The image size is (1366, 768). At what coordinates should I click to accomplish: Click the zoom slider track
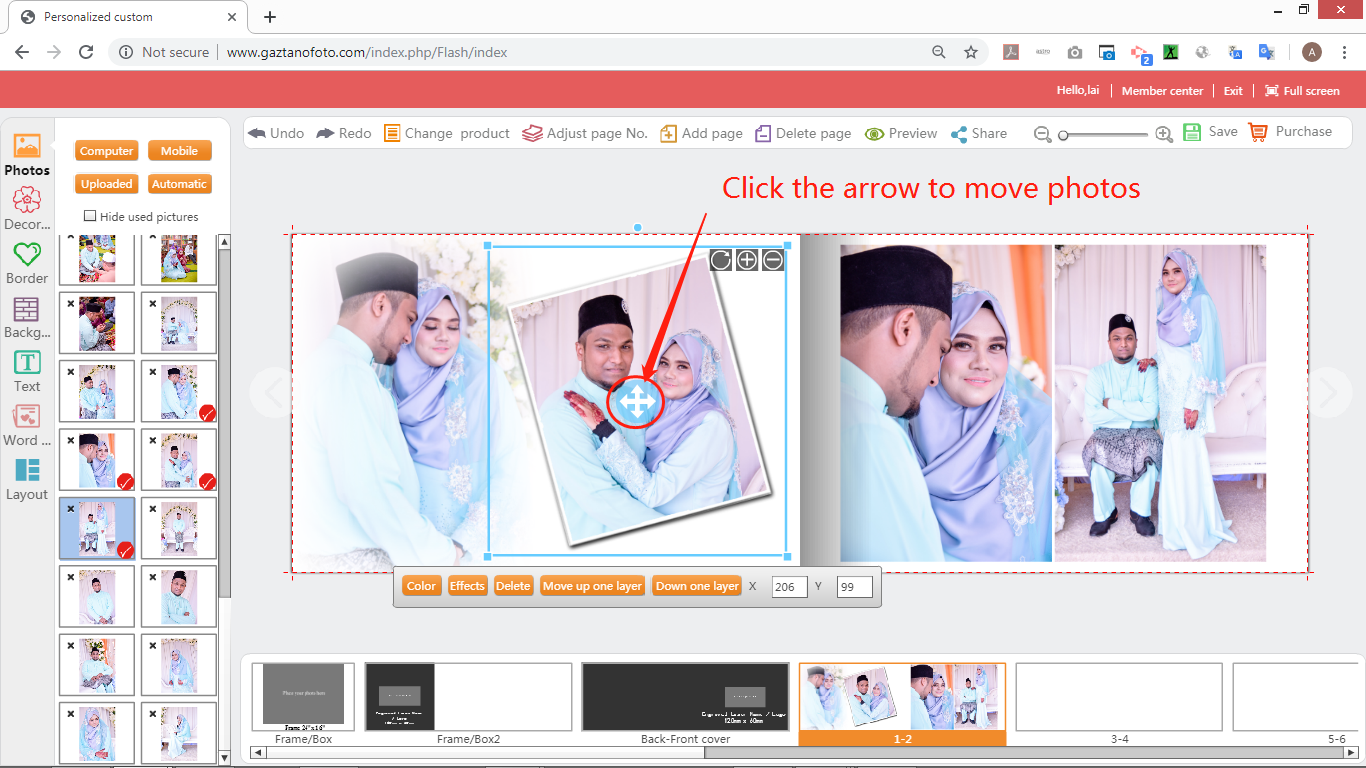coord(1105,134)
